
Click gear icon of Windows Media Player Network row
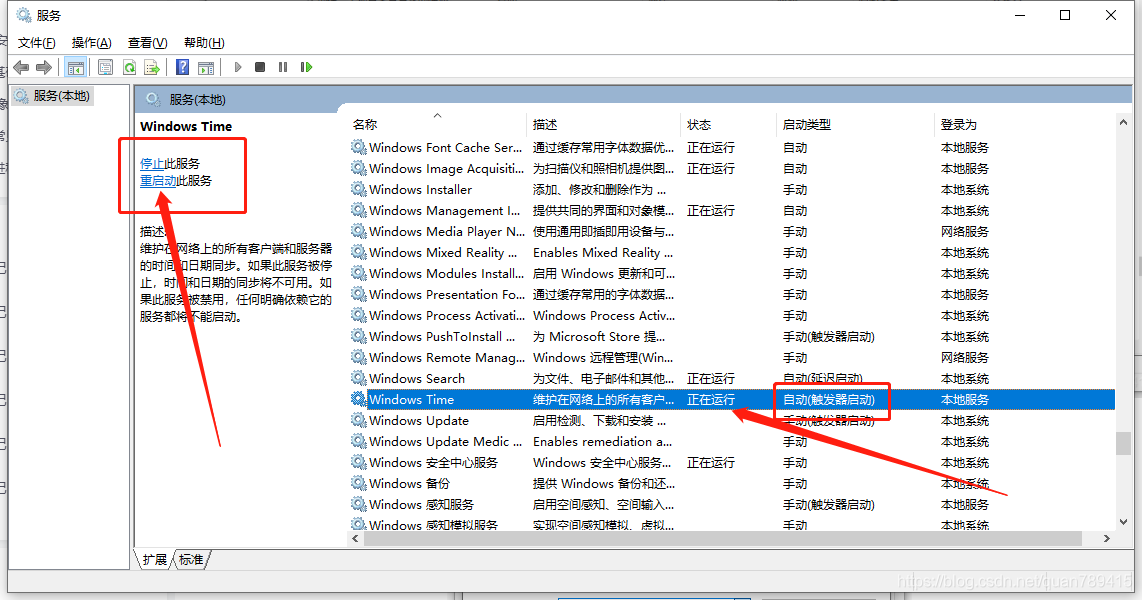358,232
